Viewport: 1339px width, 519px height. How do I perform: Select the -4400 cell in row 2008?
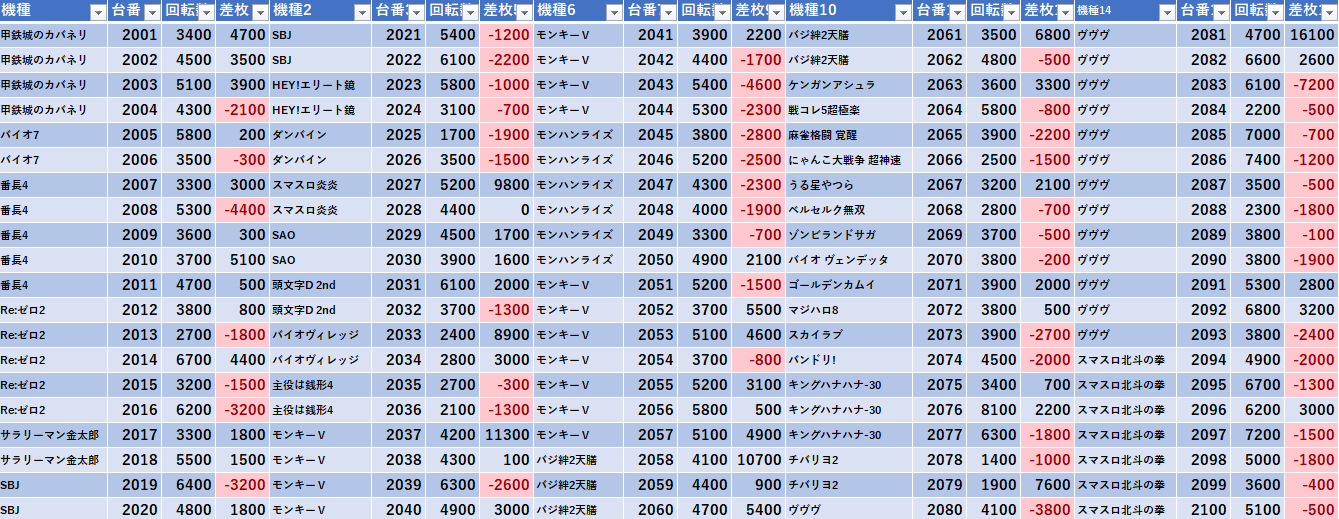pyautogui.click(x=242, y=210)
